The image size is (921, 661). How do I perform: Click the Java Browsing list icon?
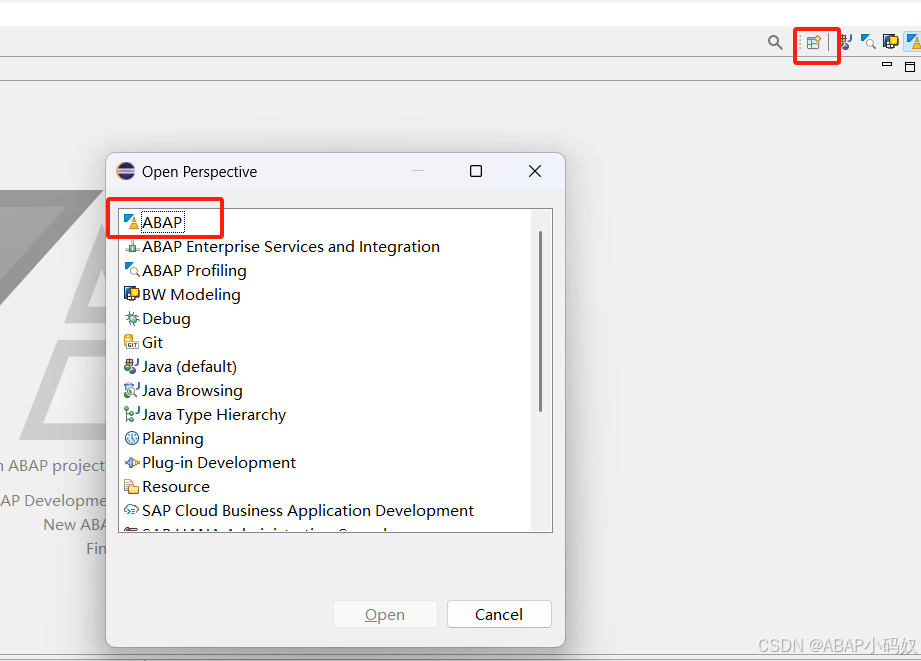tap(132, 390)
